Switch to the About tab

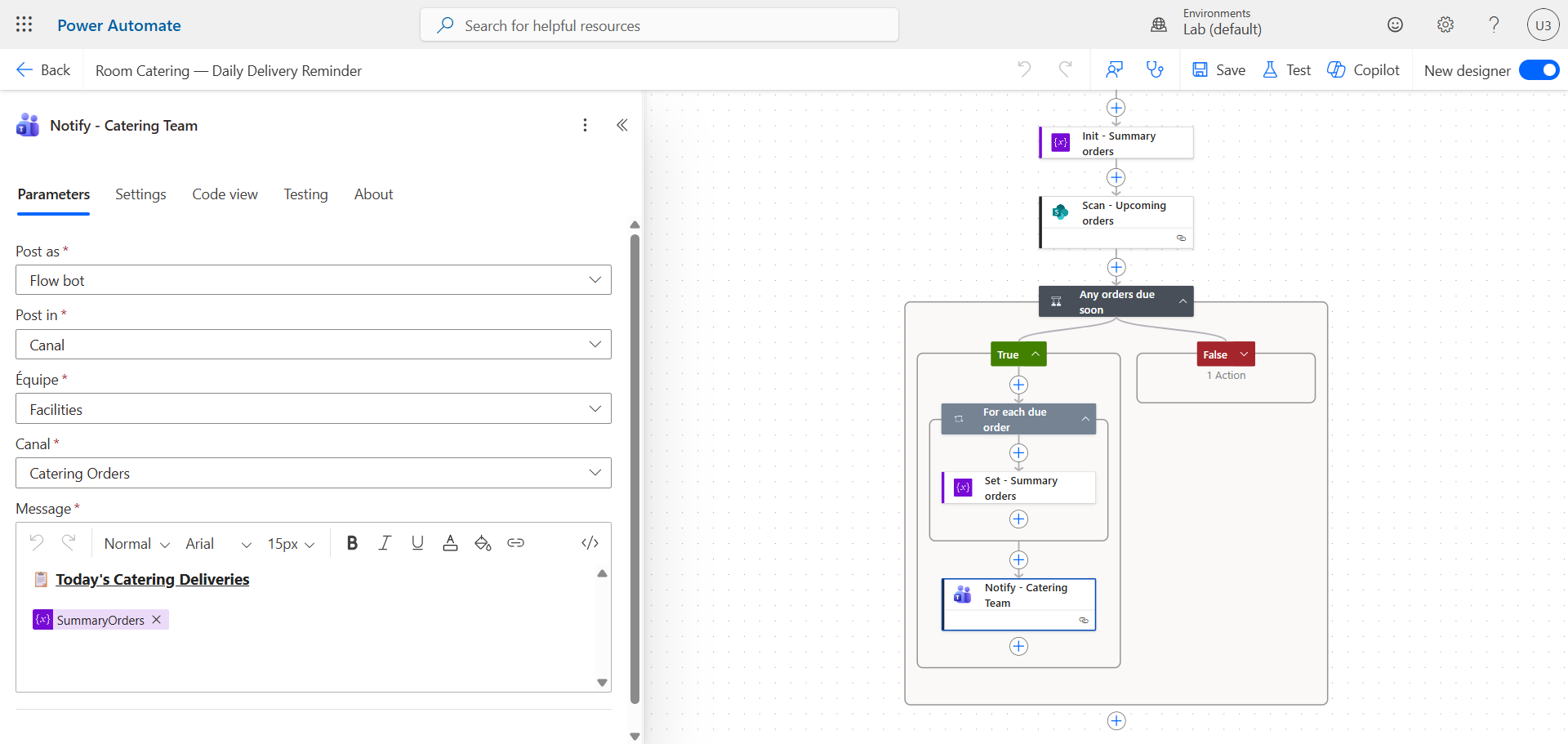pyautogui.click(x=374, y=194)
